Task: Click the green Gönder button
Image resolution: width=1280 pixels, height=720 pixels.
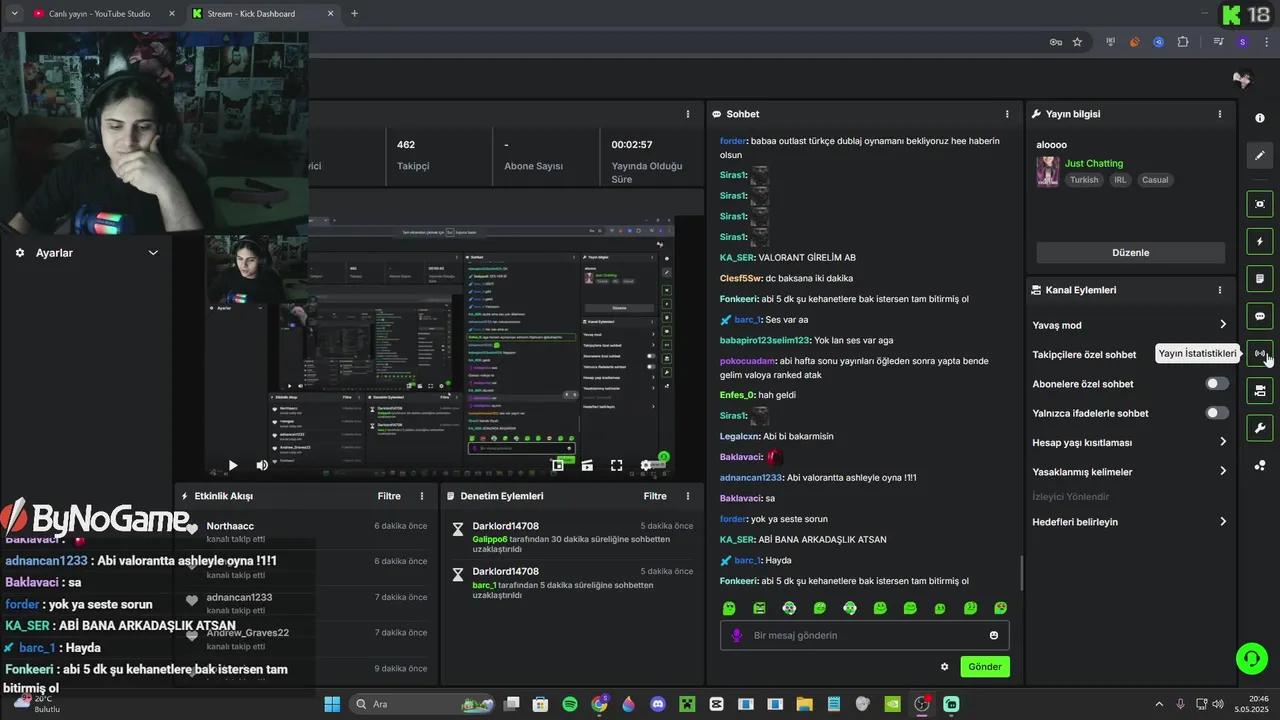Action: click(984, 667)
